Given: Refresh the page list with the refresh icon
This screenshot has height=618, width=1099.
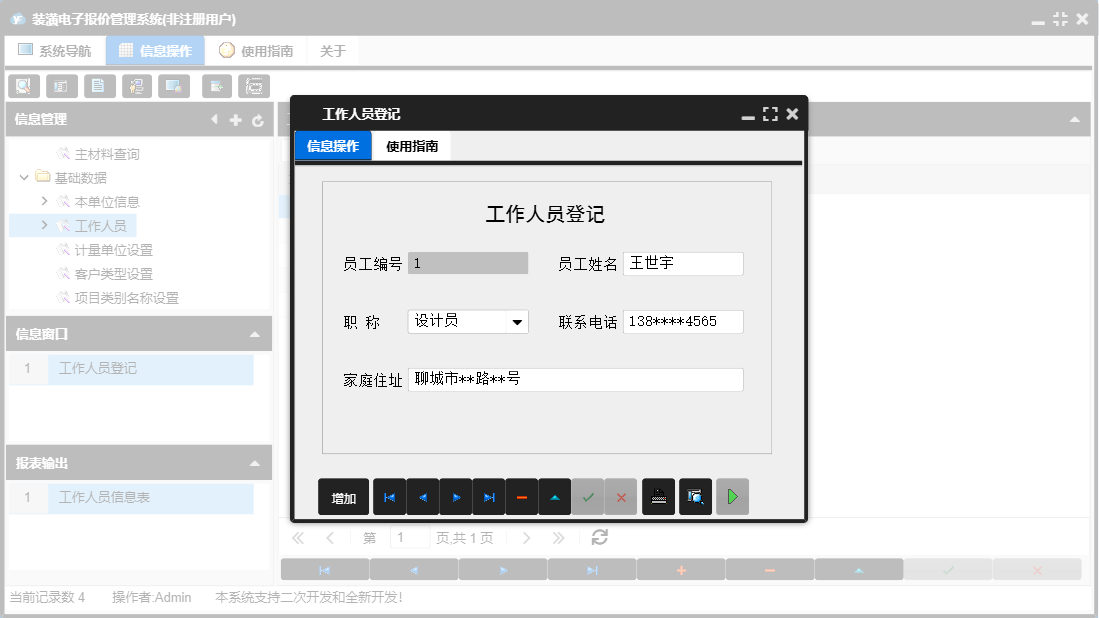Looking at the screenshot, I should click(597, 537).
